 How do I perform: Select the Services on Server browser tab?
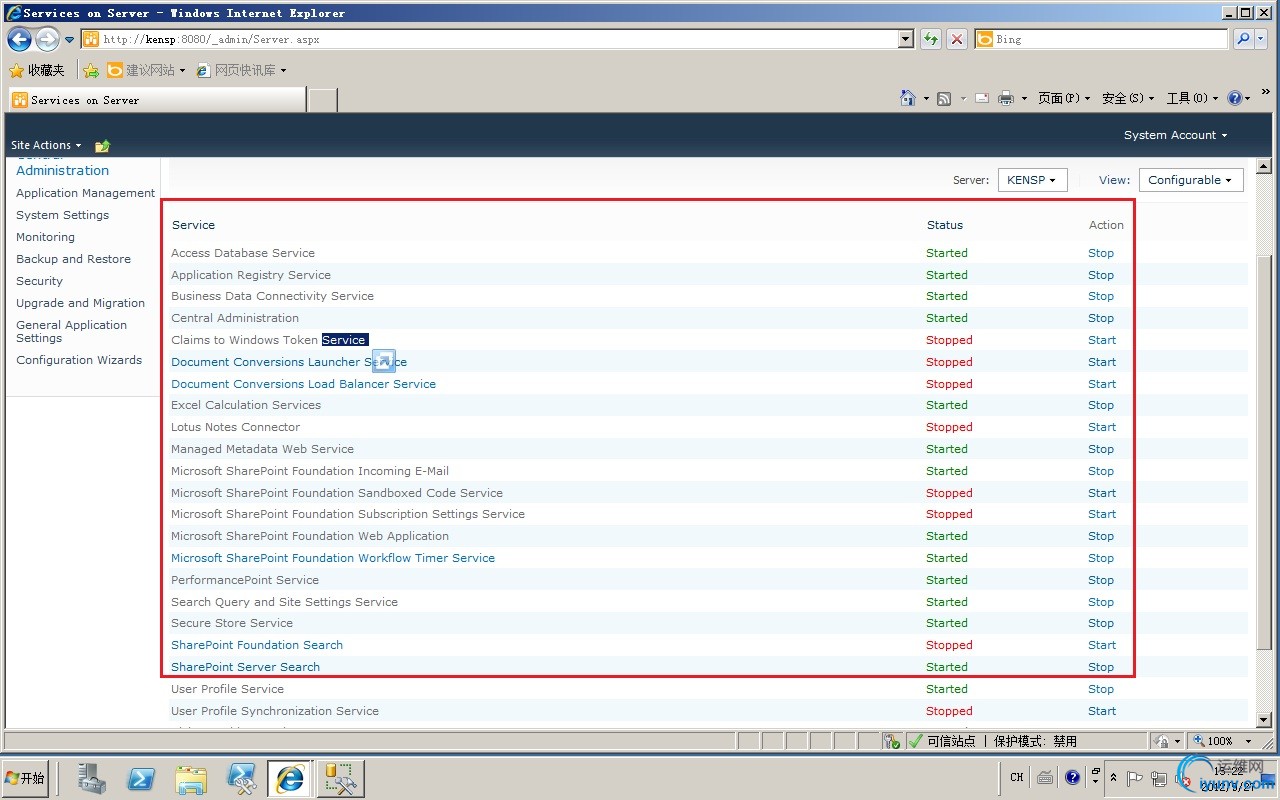pyautogui.click(x=157, y=100)
